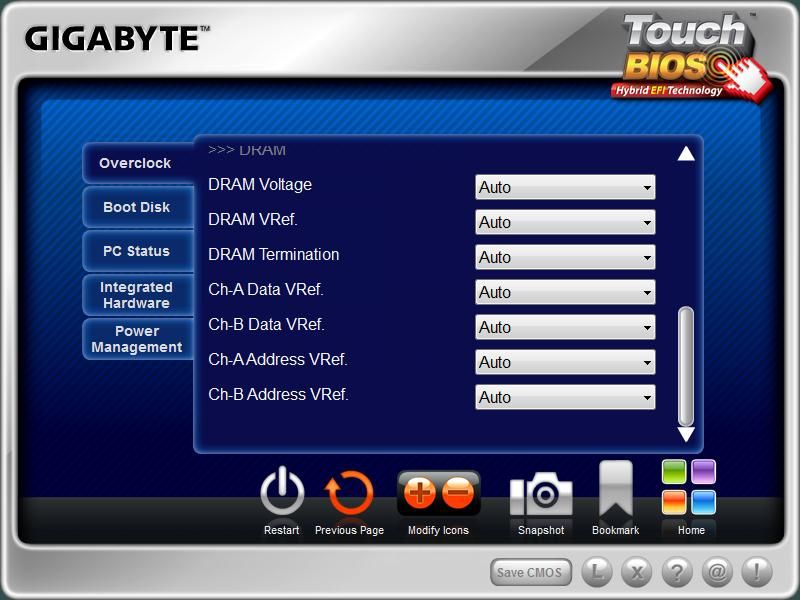Click the round X button
Viewport: 800px width, 600px height.
(637, 572)
